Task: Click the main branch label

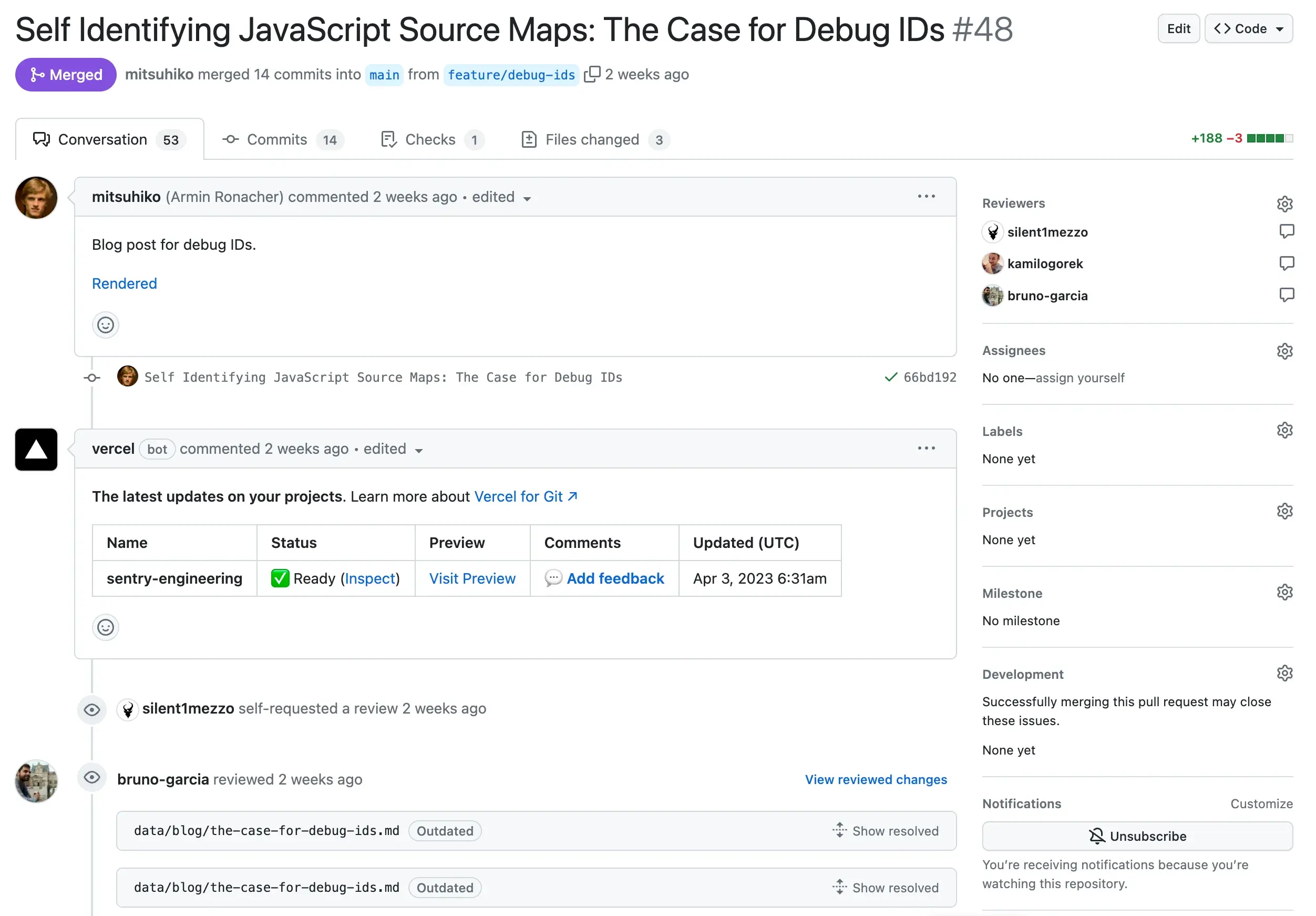Action: pos(384,75)
